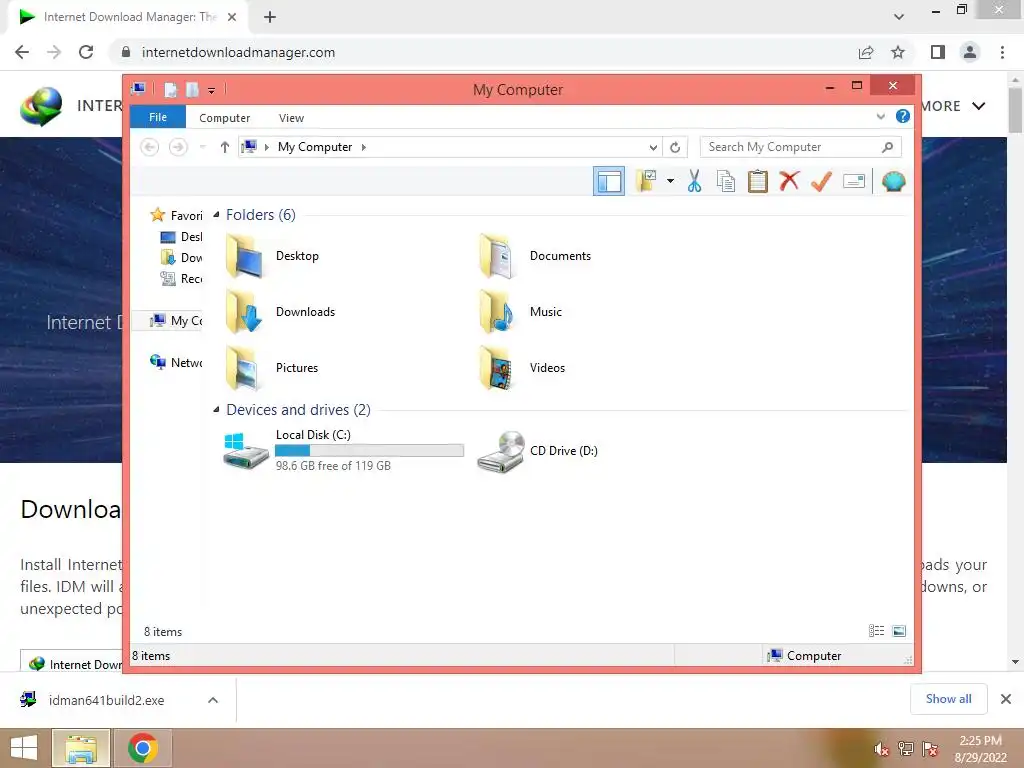Switch to large icons view in status bar
The width and height of the screenshot is (1024, 768).
[x=899, y=631]
